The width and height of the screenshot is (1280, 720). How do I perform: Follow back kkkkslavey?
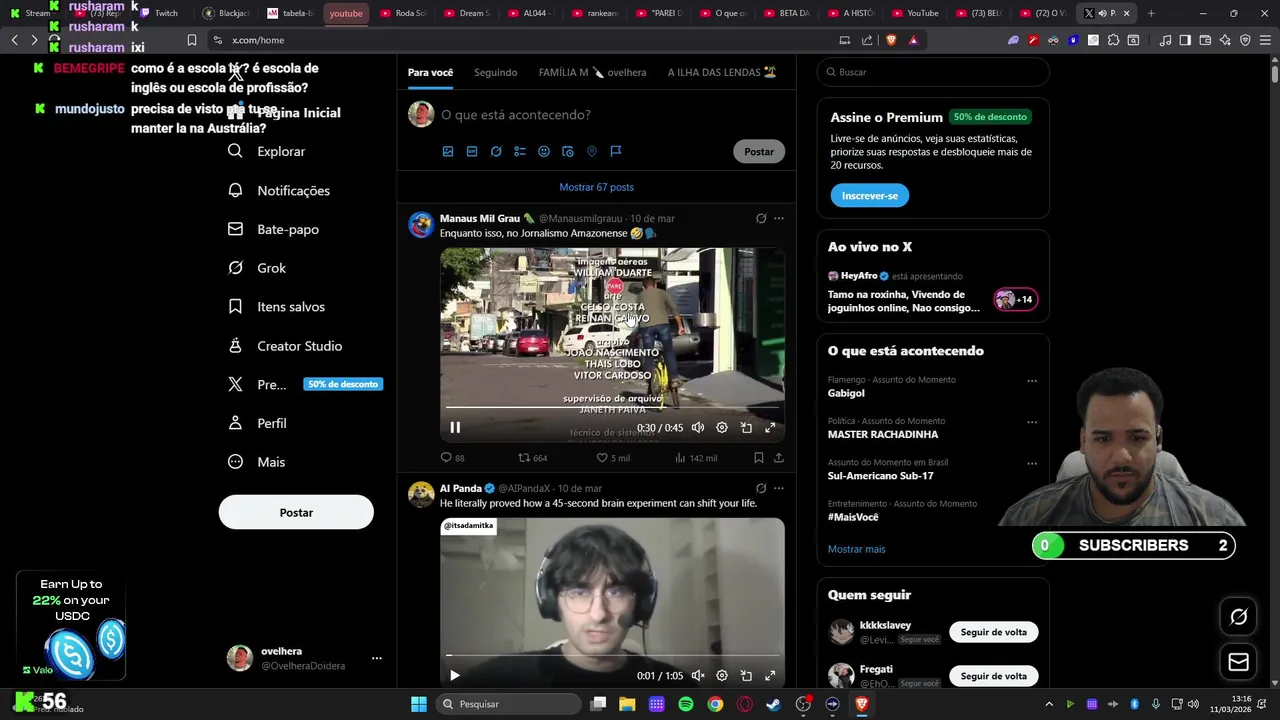tap(994, 632)
